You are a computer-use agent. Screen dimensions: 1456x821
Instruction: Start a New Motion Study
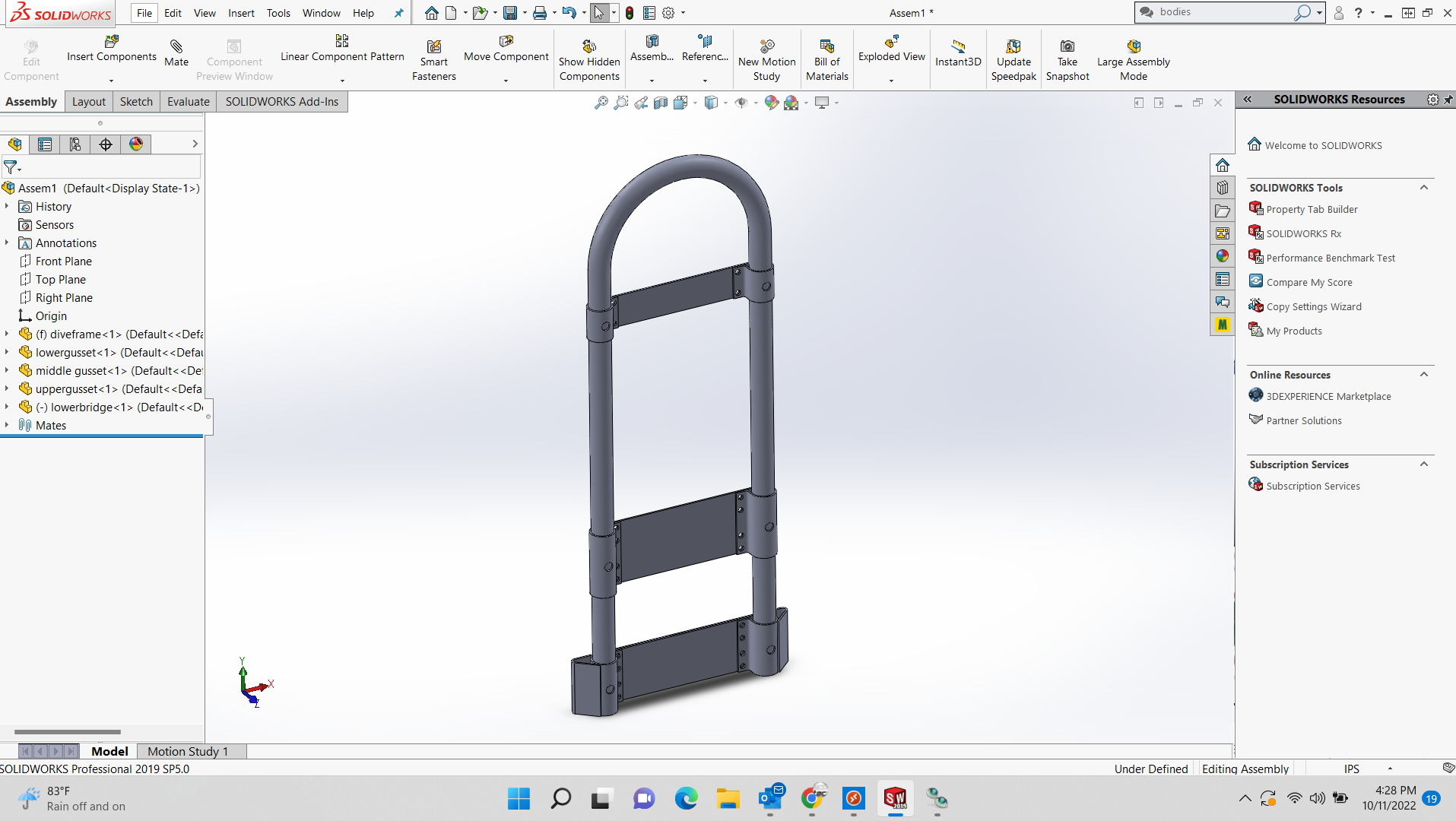tap(766, 60)
